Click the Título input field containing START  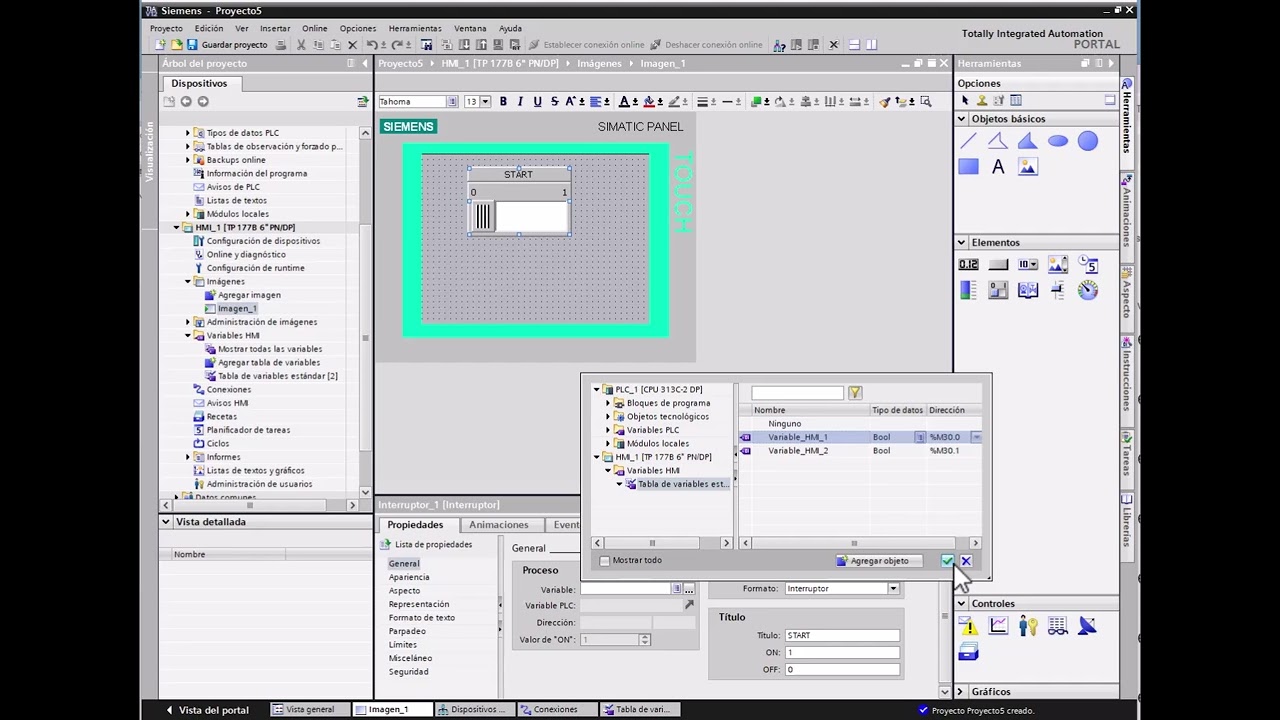coord(842,636)
